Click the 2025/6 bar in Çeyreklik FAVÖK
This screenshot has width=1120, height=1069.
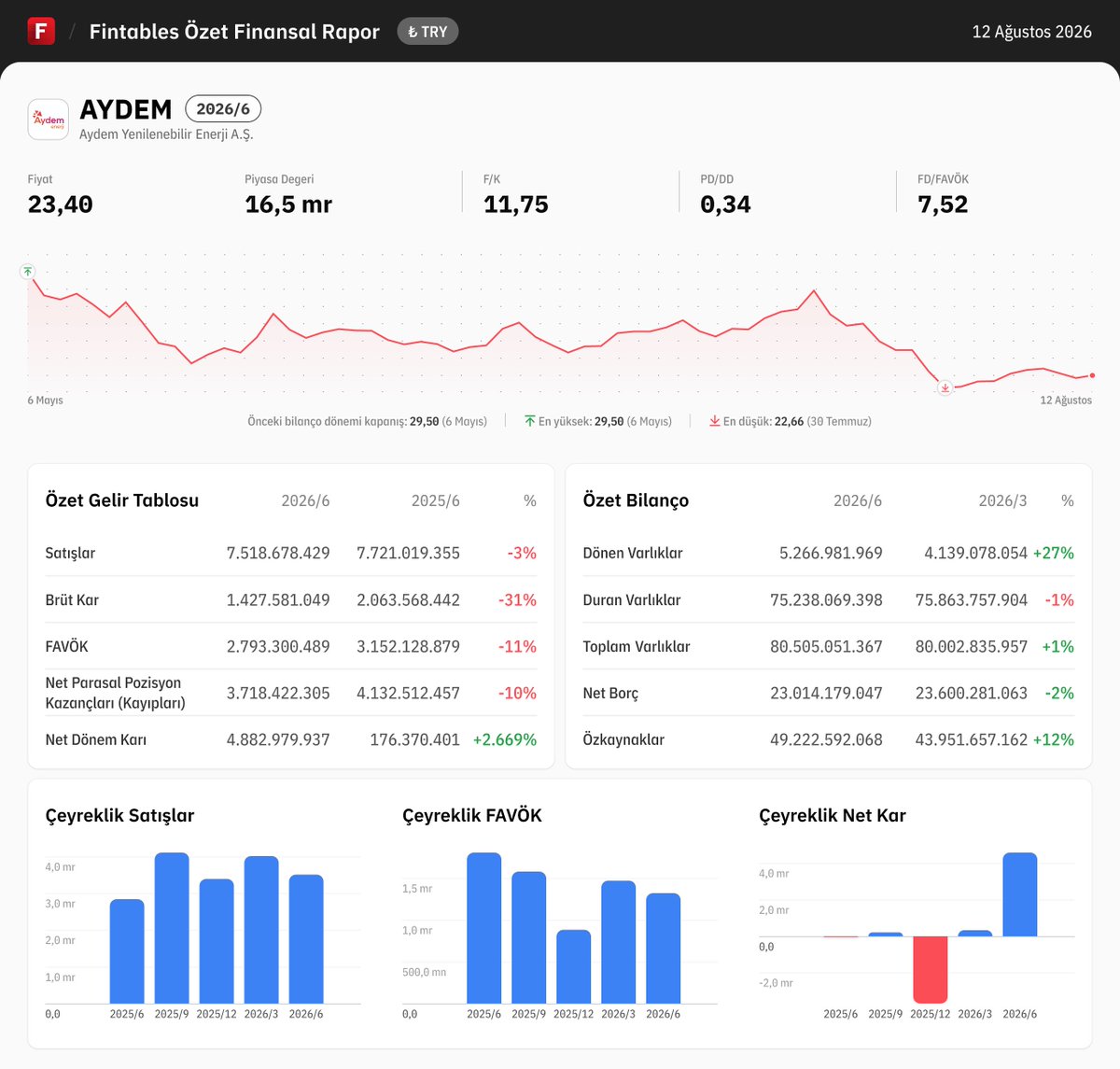[x=484, y=928]
